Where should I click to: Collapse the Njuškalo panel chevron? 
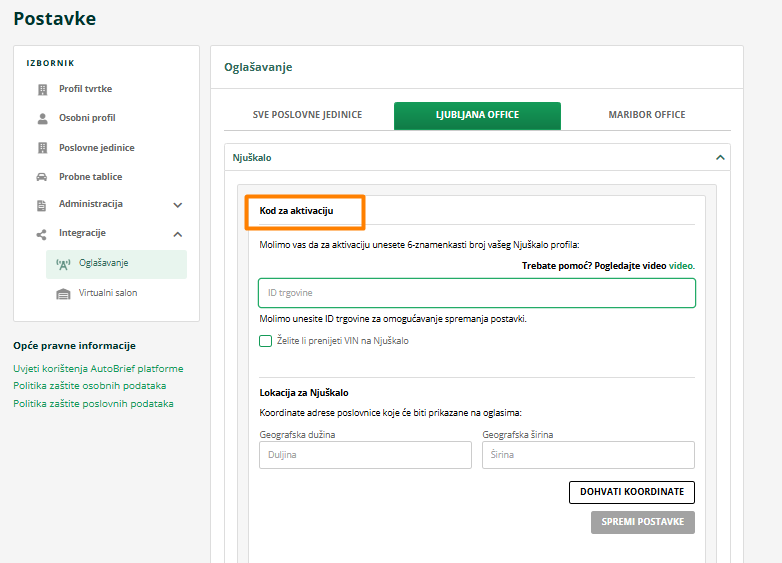(718, 157)
